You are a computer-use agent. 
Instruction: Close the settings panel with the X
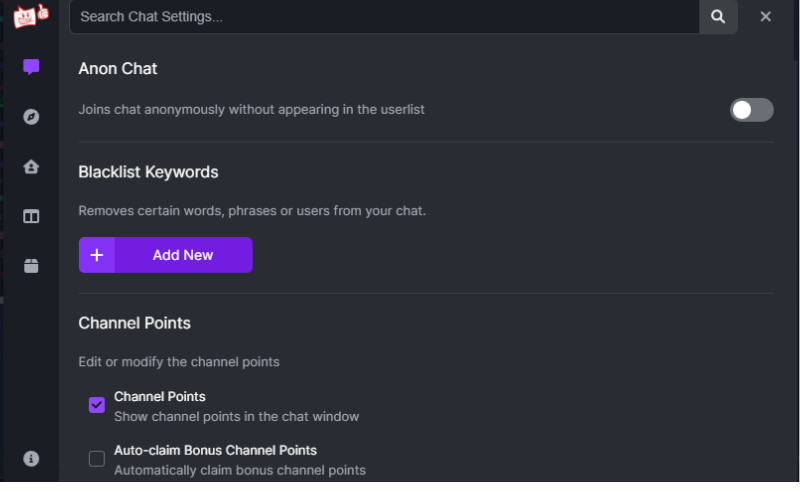765,17
